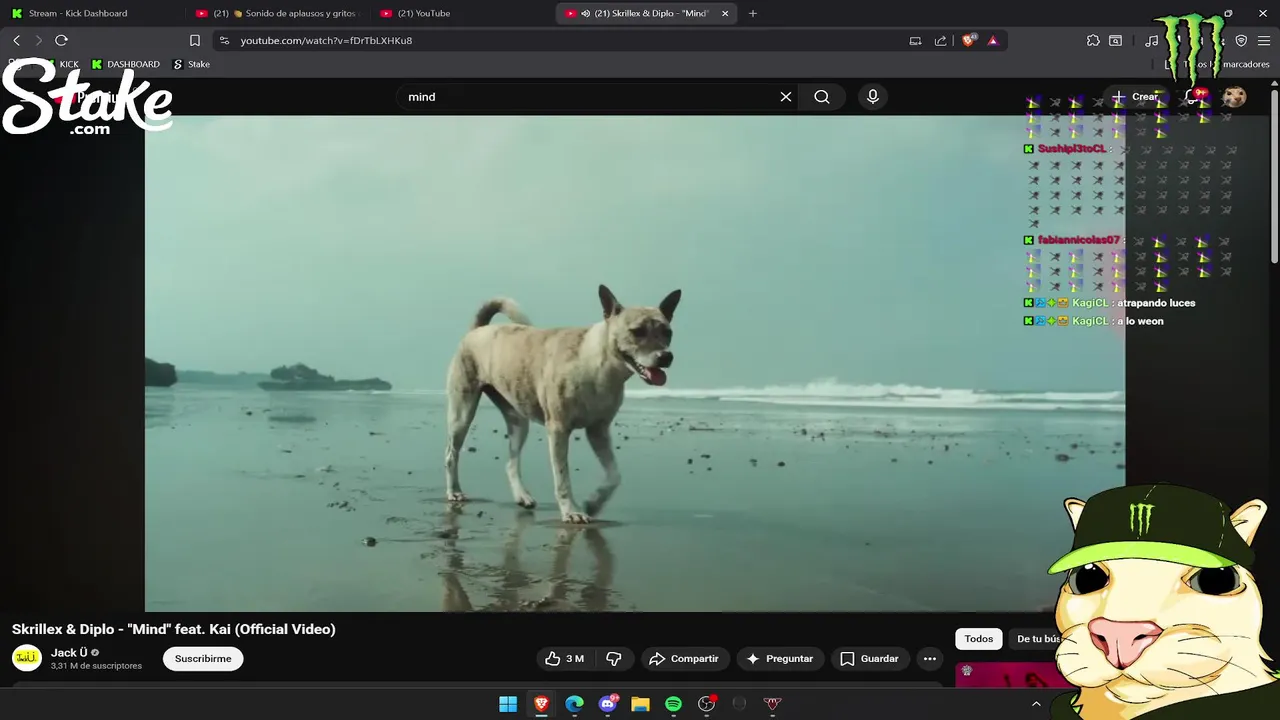Open the Brave Shields lion icon

click(968, 40)
